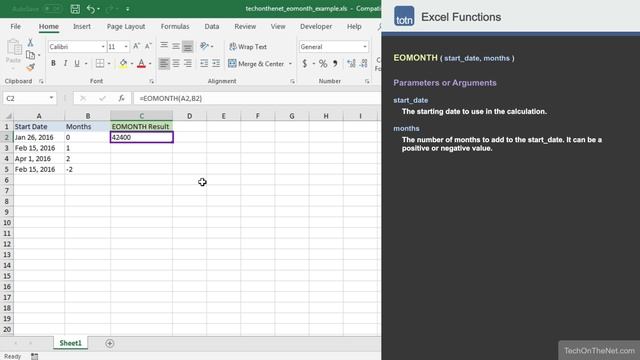Screen dimensions: 640x360
Task: Click the Cut scissors icon
Action: pyautogui.click(x=30, y=42)
